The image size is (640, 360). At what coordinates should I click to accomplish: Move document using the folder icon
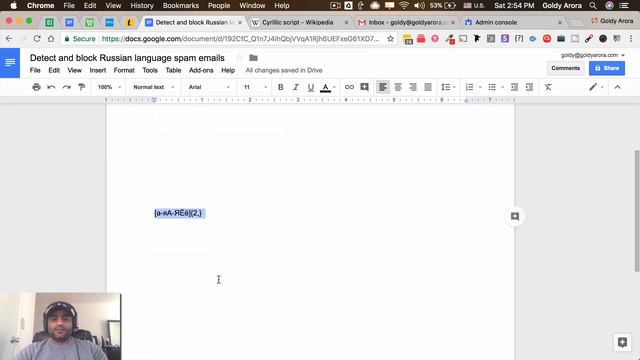pos(253,58)
